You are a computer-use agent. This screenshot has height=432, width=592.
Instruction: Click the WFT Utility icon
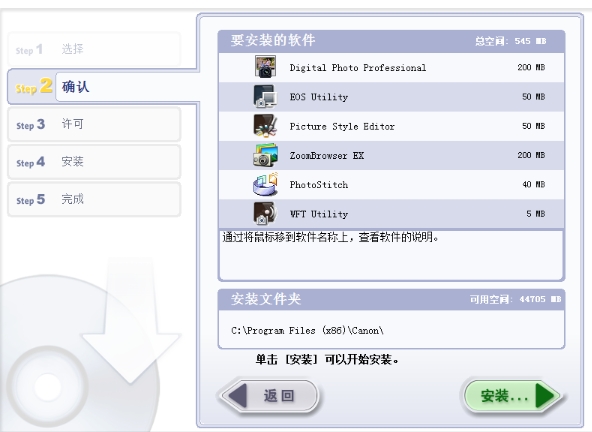[x=265, y=213]
